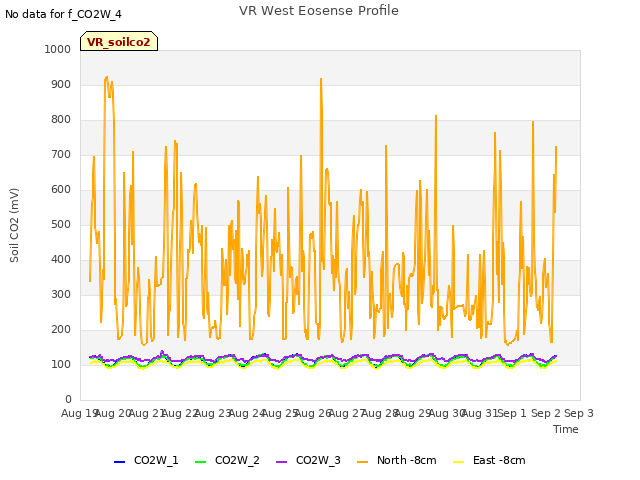Click the 'No data for f_CO2W_4' message
Image resolution: width=640 pixels, height=480 pixels.
tap(63, 14)
